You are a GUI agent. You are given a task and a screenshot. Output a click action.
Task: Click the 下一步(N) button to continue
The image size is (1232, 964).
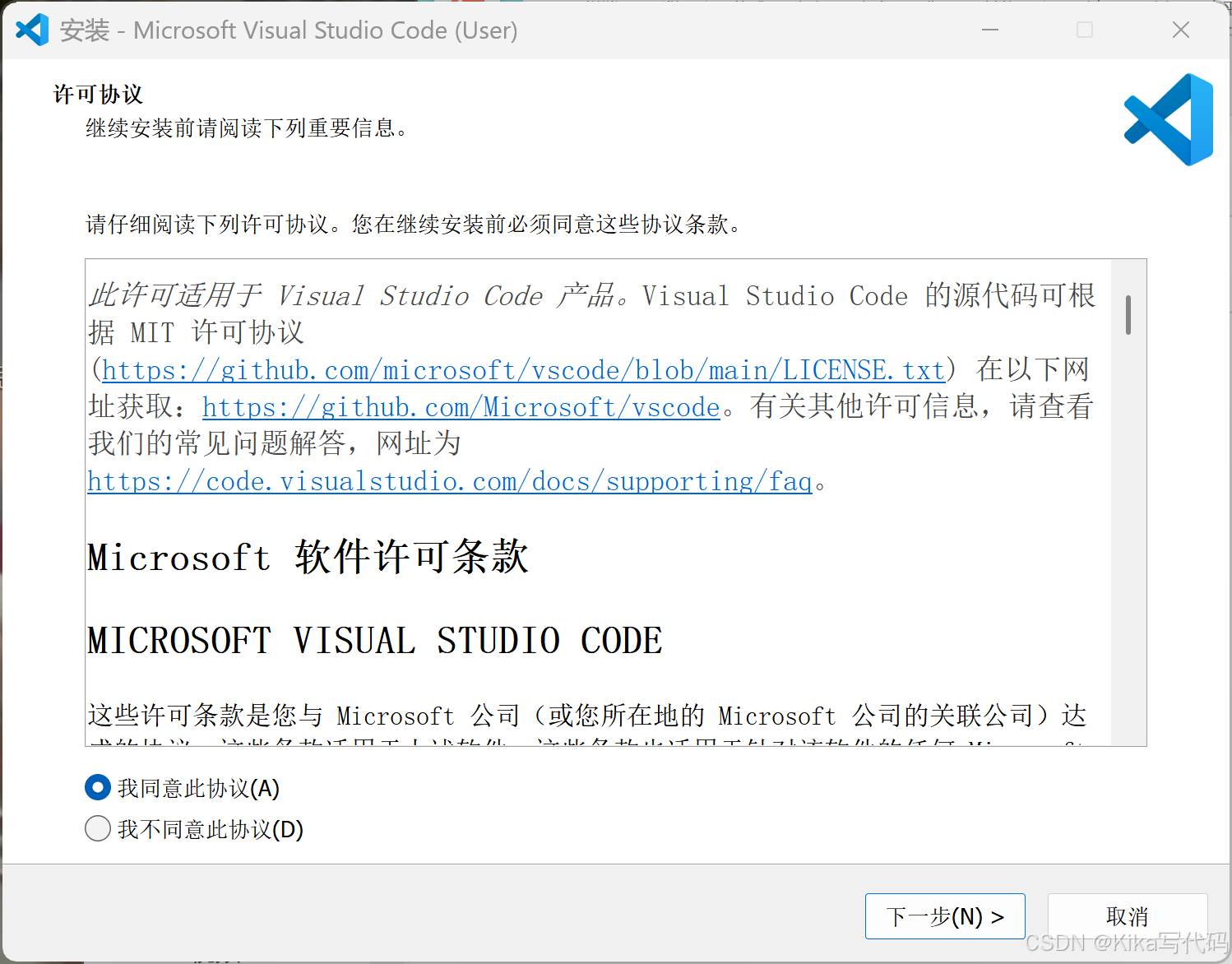(944, 915)
